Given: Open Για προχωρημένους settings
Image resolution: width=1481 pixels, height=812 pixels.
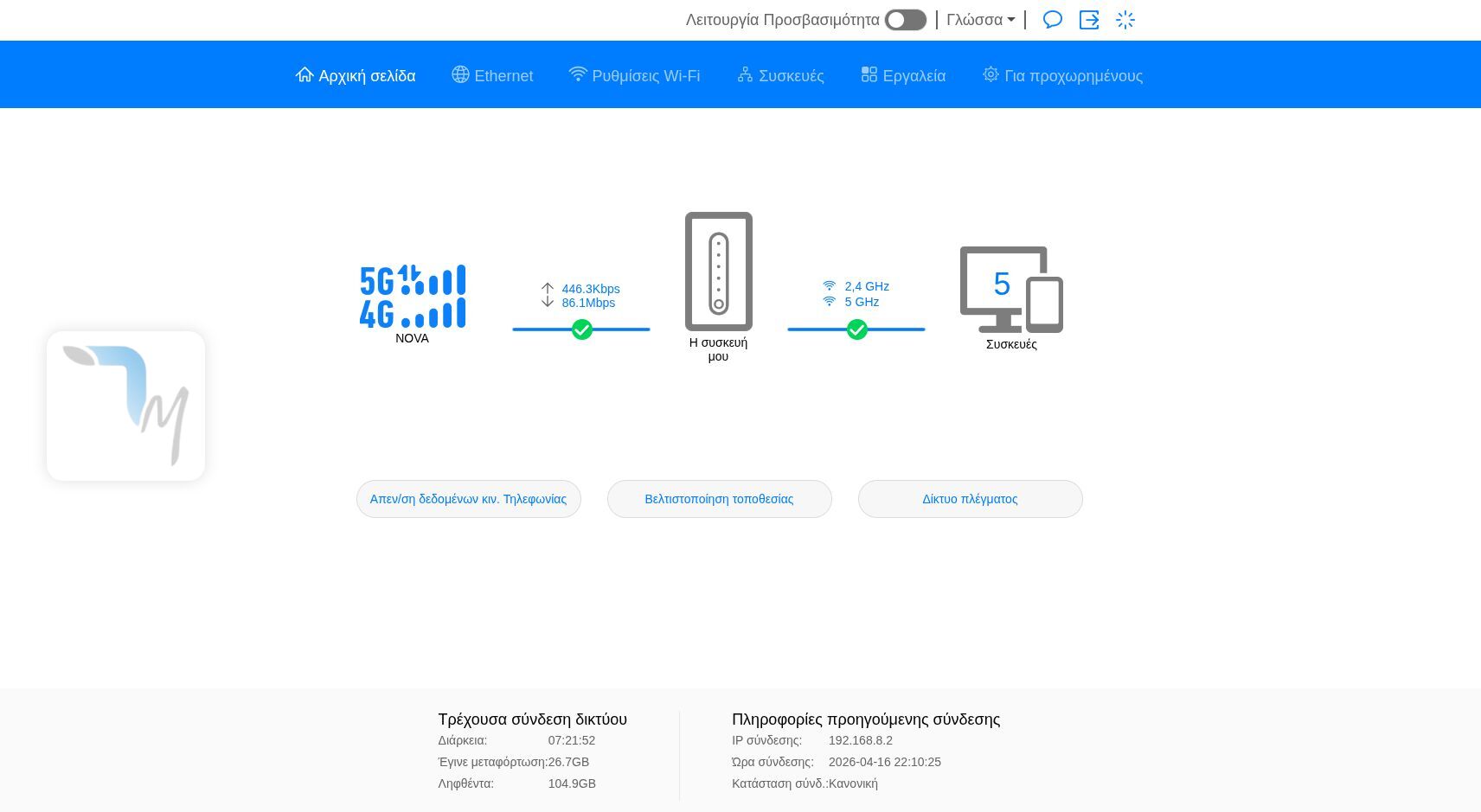Looking at the screenshot, I should pos(1062,76).
